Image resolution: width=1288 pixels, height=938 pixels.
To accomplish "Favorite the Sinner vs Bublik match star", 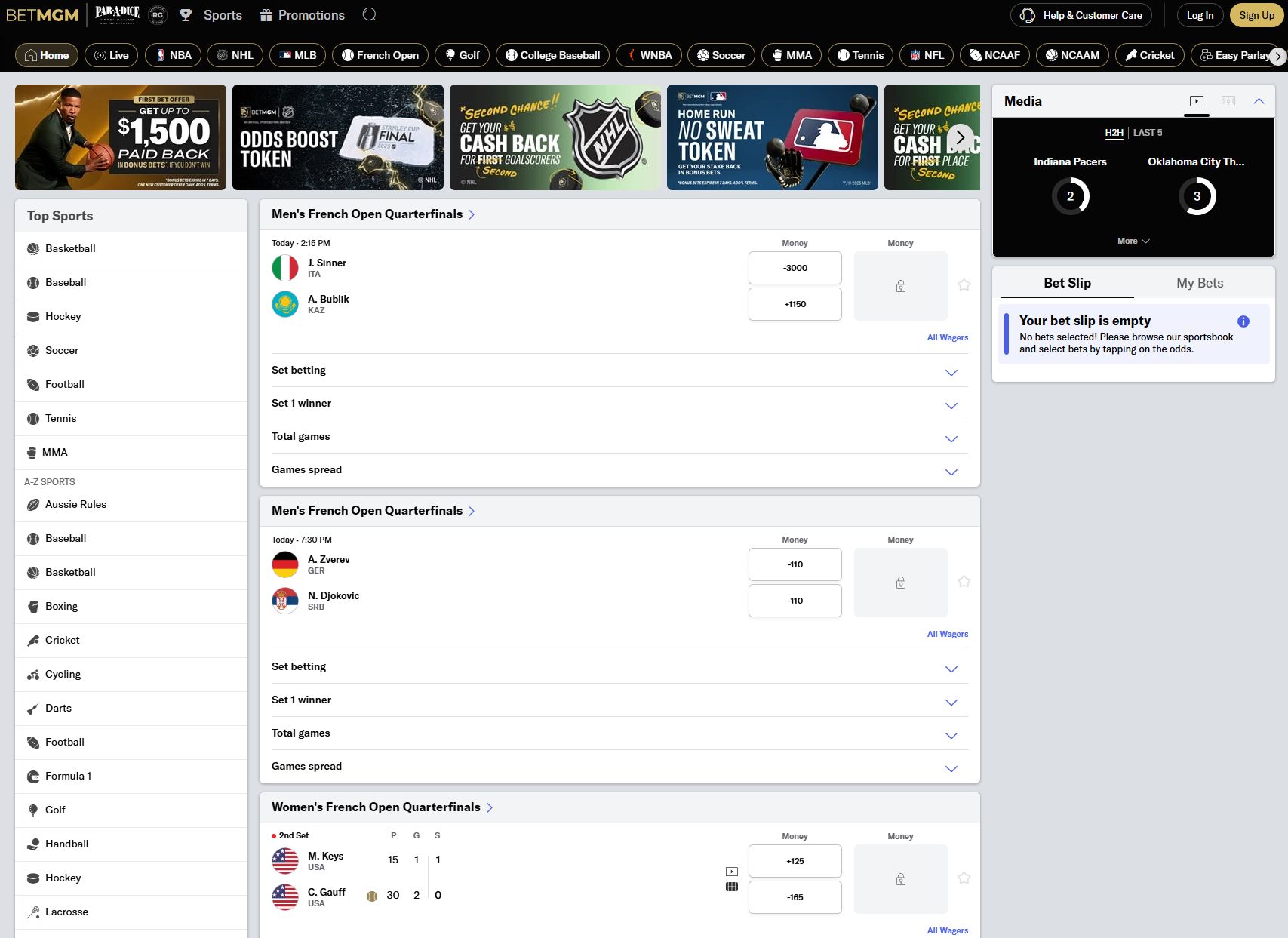I will [964, 284].
